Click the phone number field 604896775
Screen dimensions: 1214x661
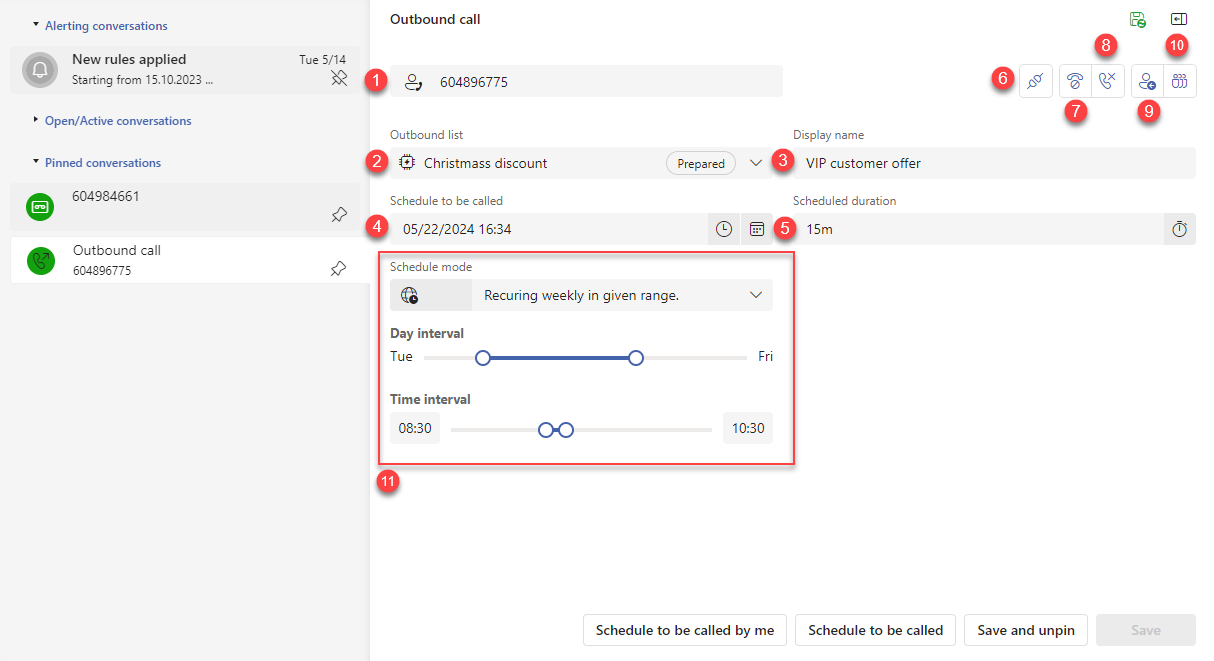click(586, 82)
